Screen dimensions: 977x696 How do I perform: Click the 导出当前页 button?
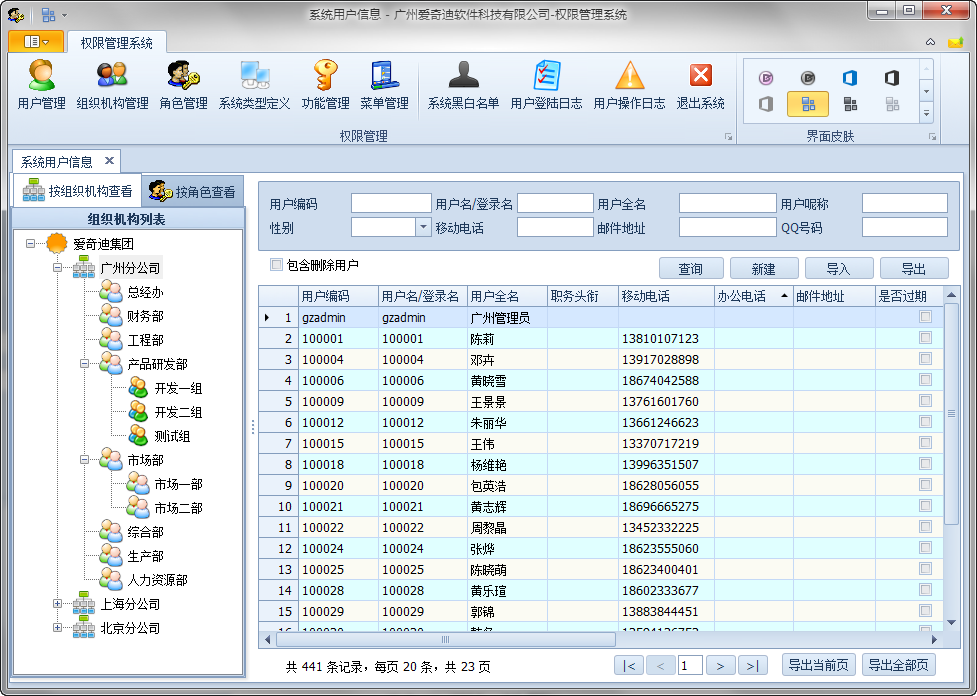819,665
